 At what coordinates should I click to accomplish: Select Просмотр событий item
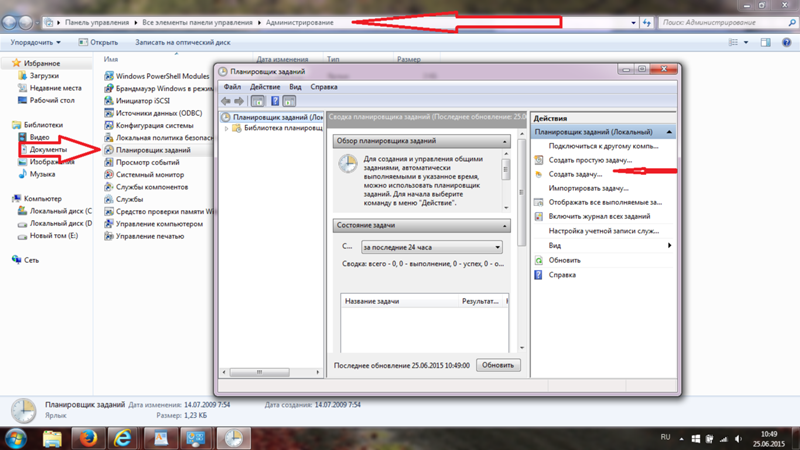142,162
